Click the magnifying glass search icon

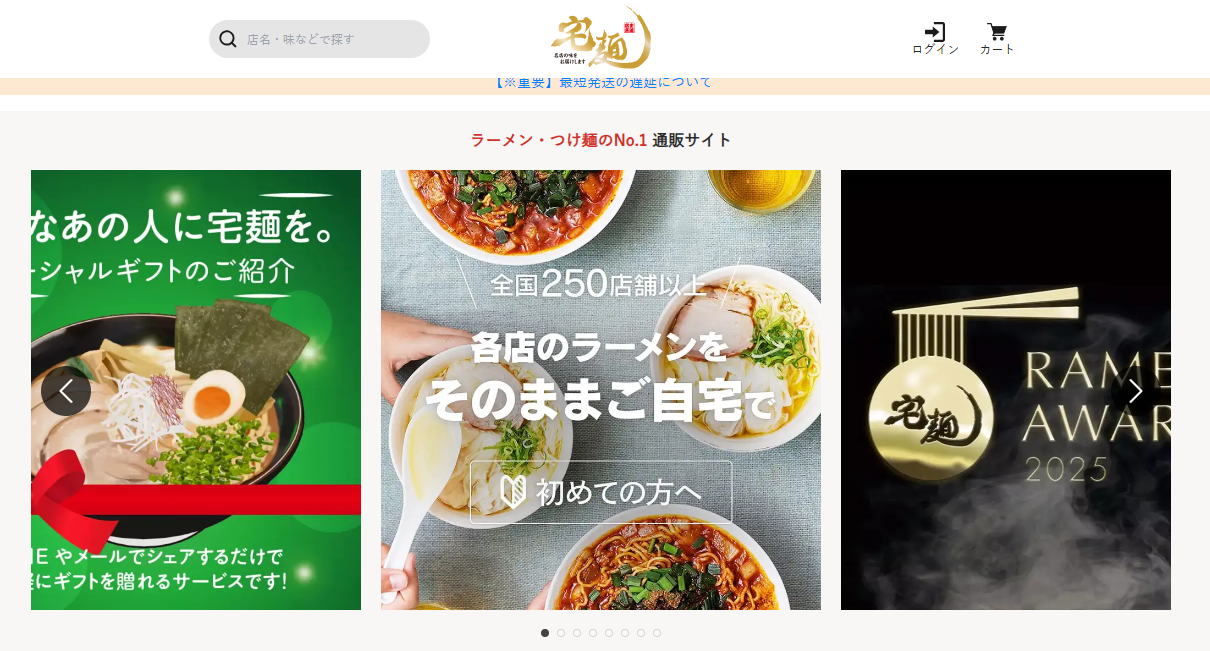pyautogui.click(x=228, y=39)
